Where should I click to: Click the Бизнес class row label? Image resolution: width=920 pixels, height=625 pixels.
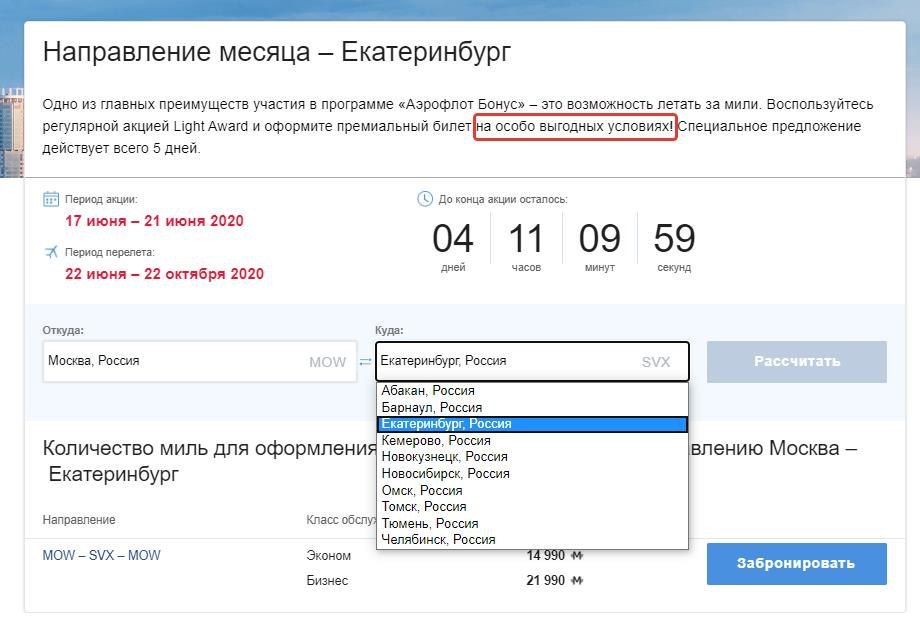pos(327,580)
